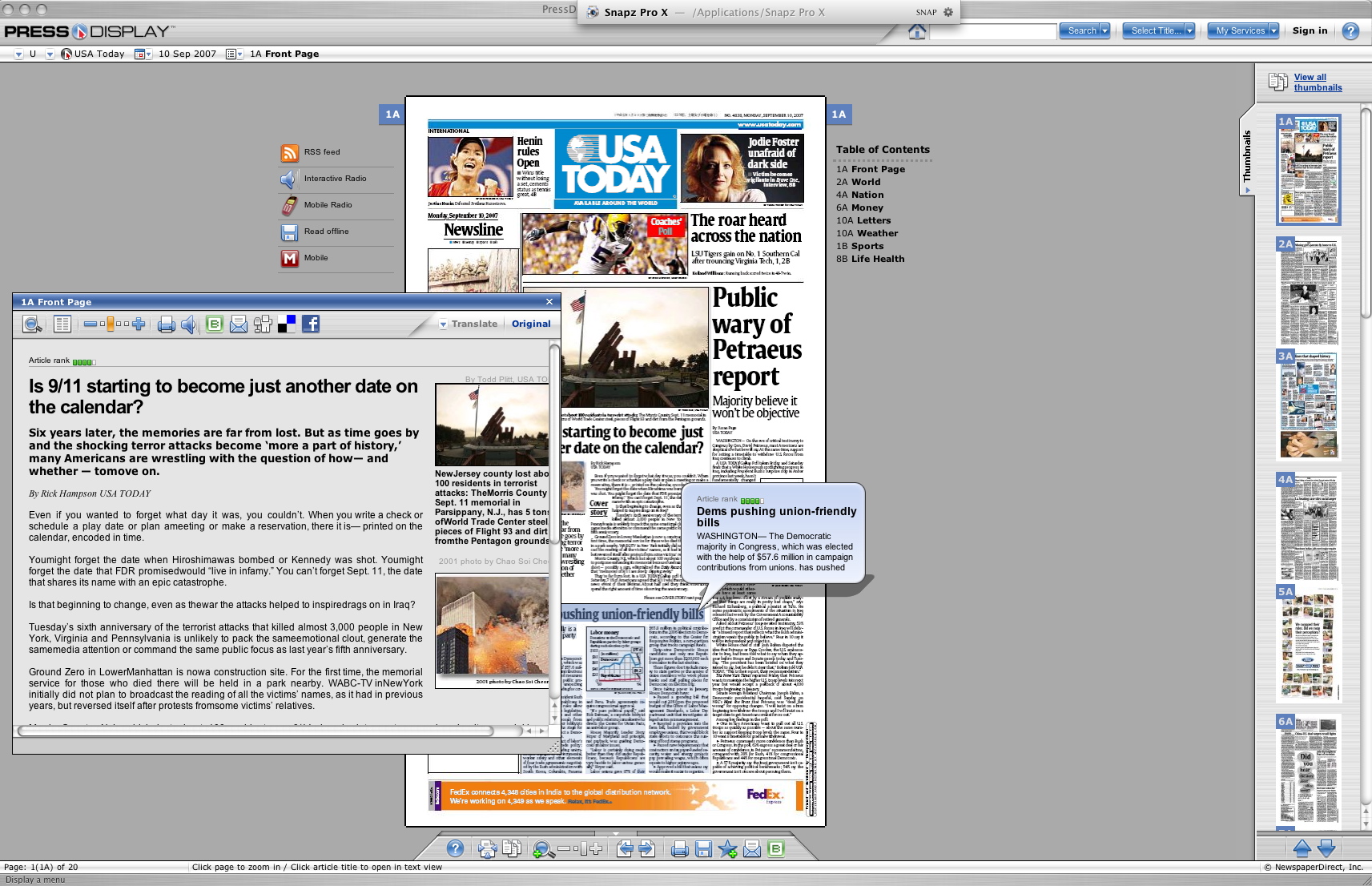1372x886 pixels.
Task: Open the Snapz Pro X gear icon
Action: 948,12
